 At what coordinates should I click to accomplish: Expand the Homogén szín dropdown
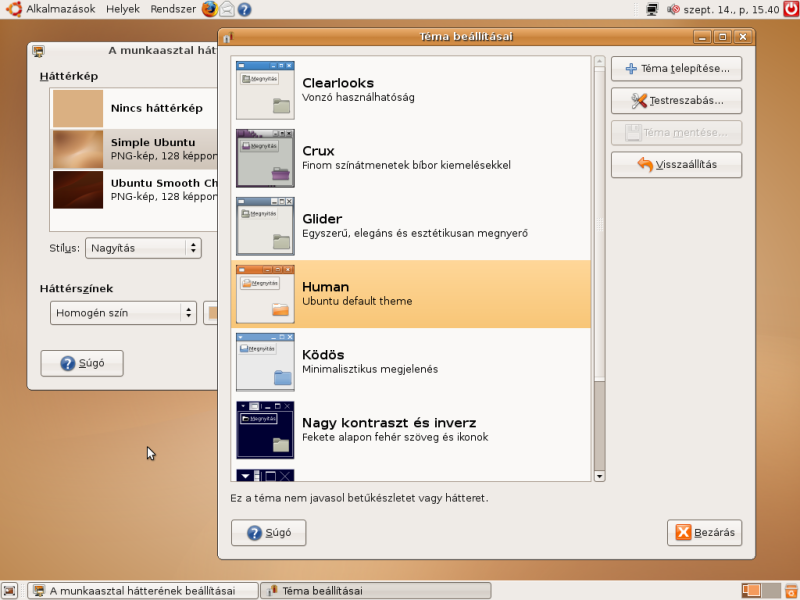click(x=123, y=313)
